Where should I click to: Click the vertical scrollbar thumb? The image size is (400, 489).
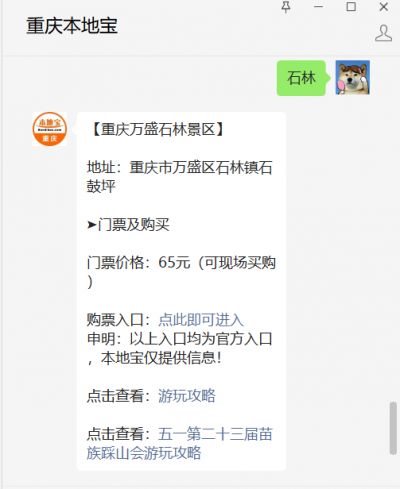point(393,428)
